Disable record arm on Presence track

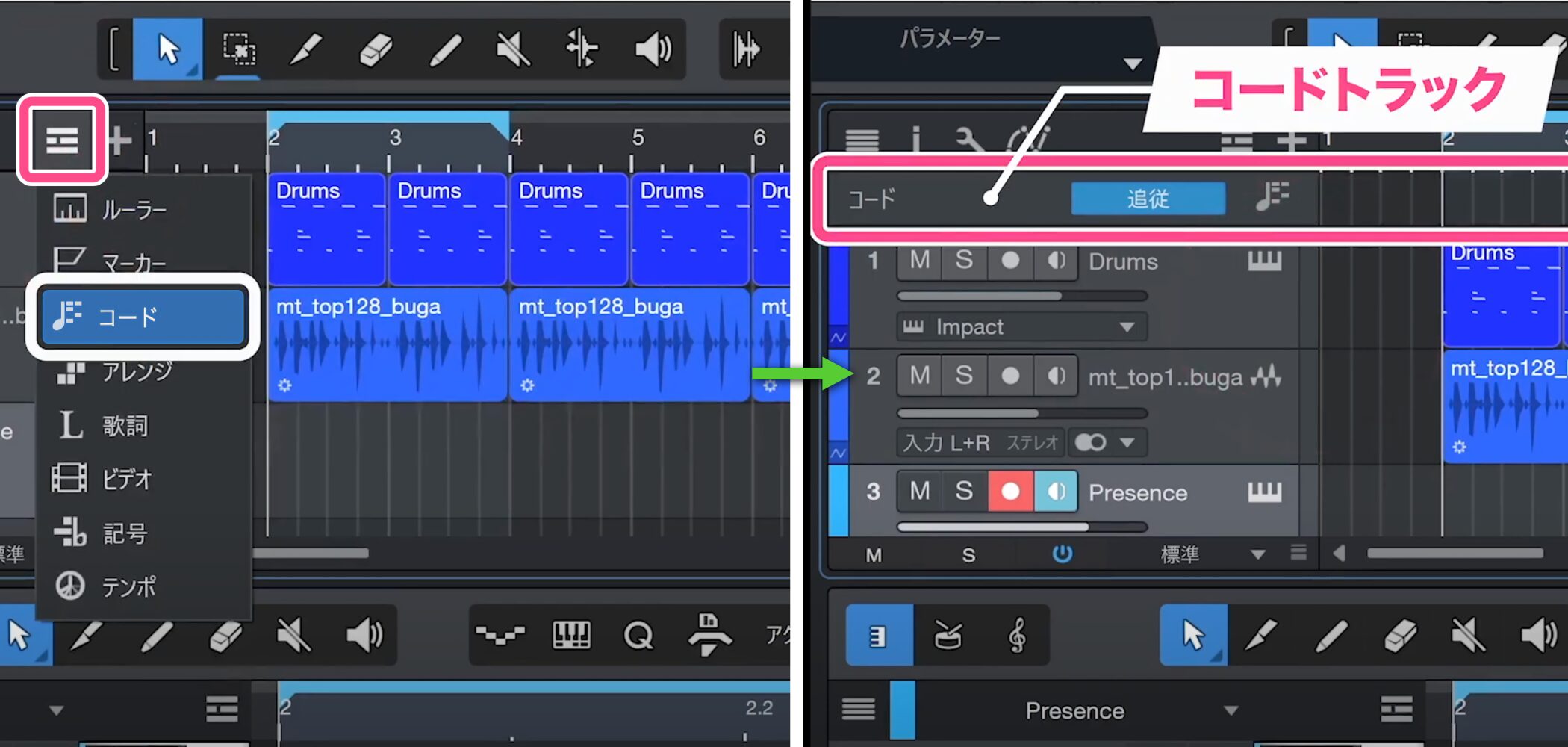pyautogui.click(x=1009, y=492)
